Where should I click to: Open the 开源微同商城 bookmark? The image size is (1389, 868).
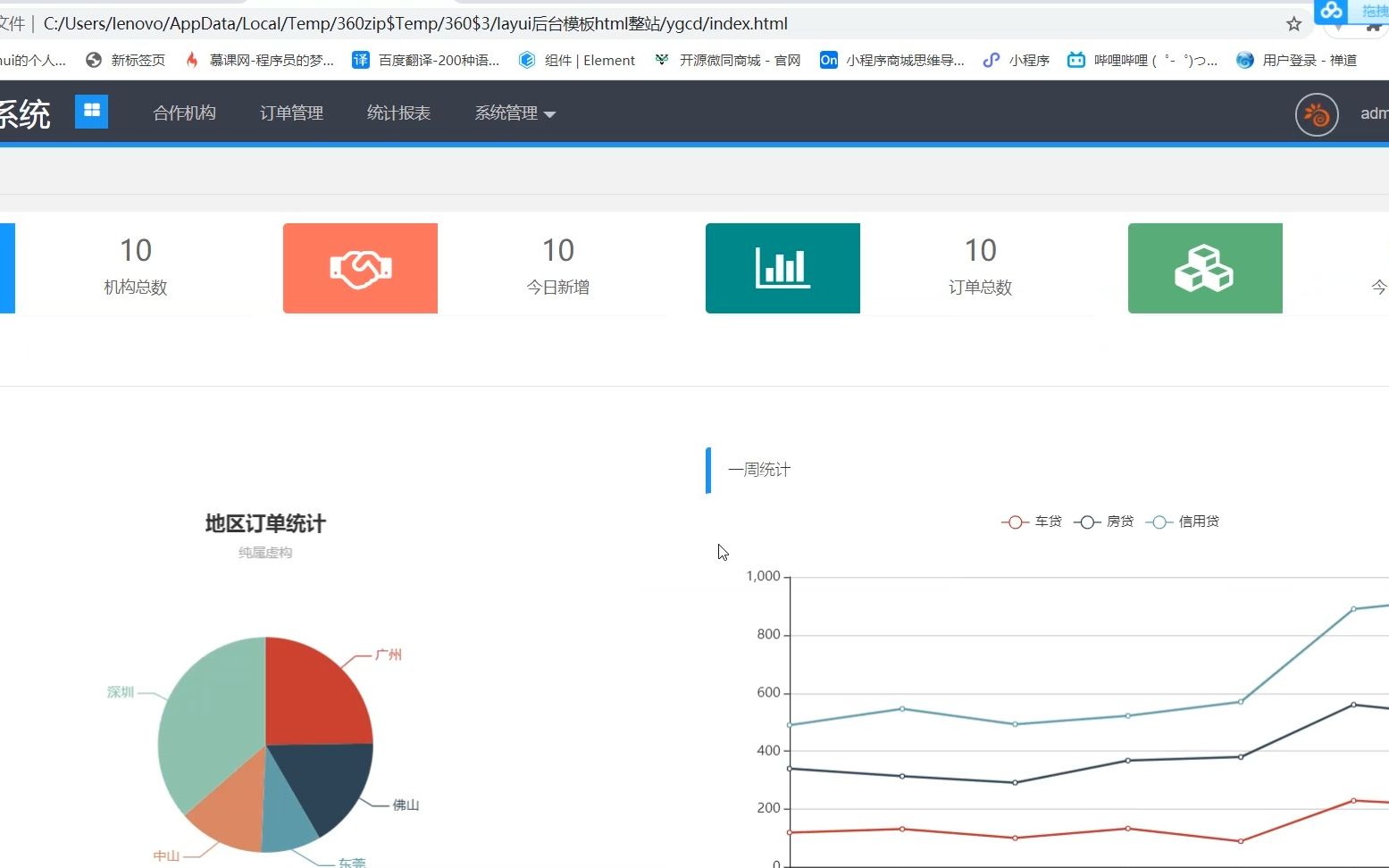(726, 60)
